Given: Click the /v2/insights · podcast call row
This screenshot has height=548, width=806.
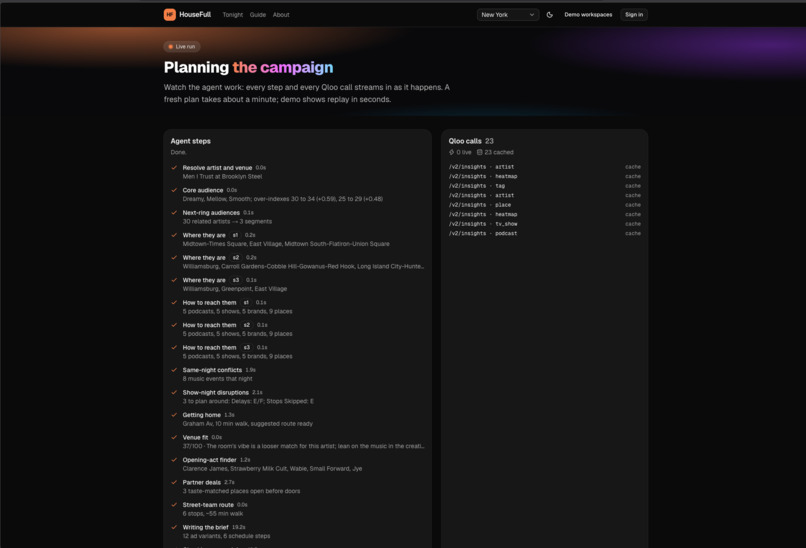Looking at the screenshot, I should click(544, 233).
